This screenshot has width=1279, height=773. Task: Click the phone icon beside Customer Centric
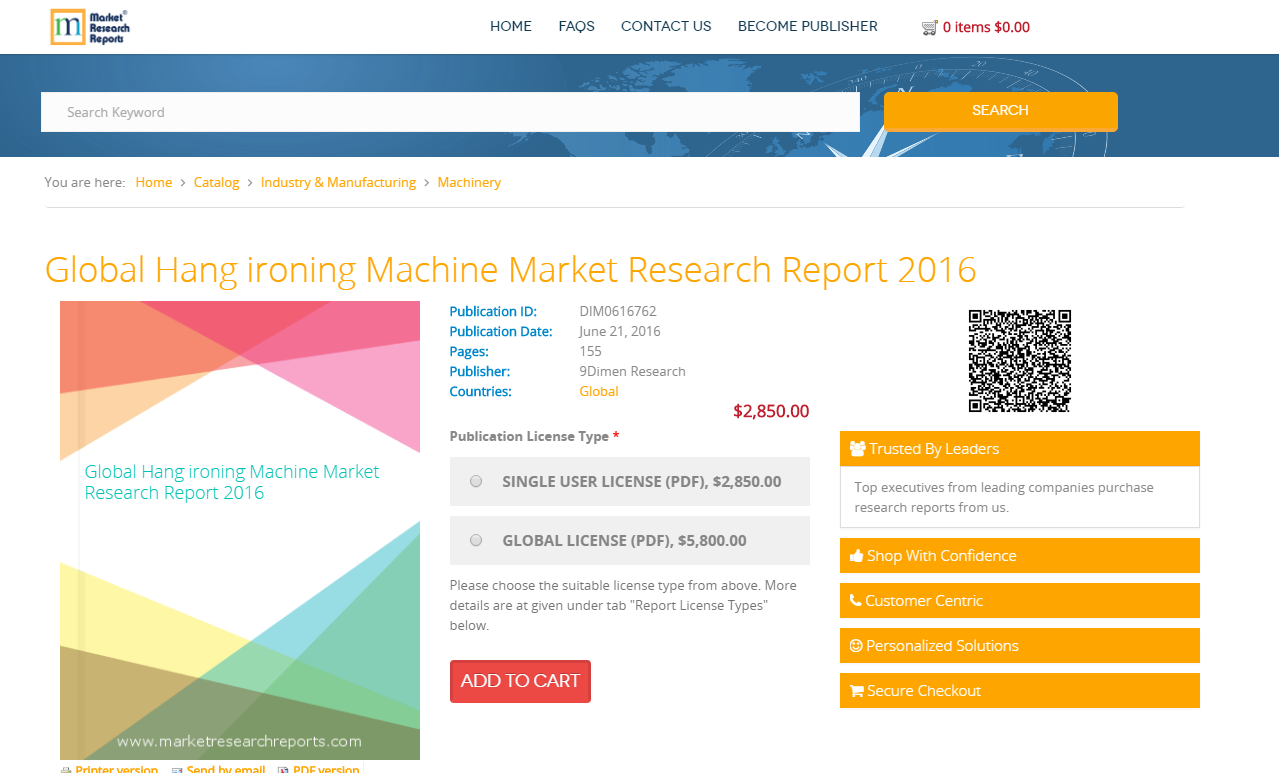[x=855, y=601]
